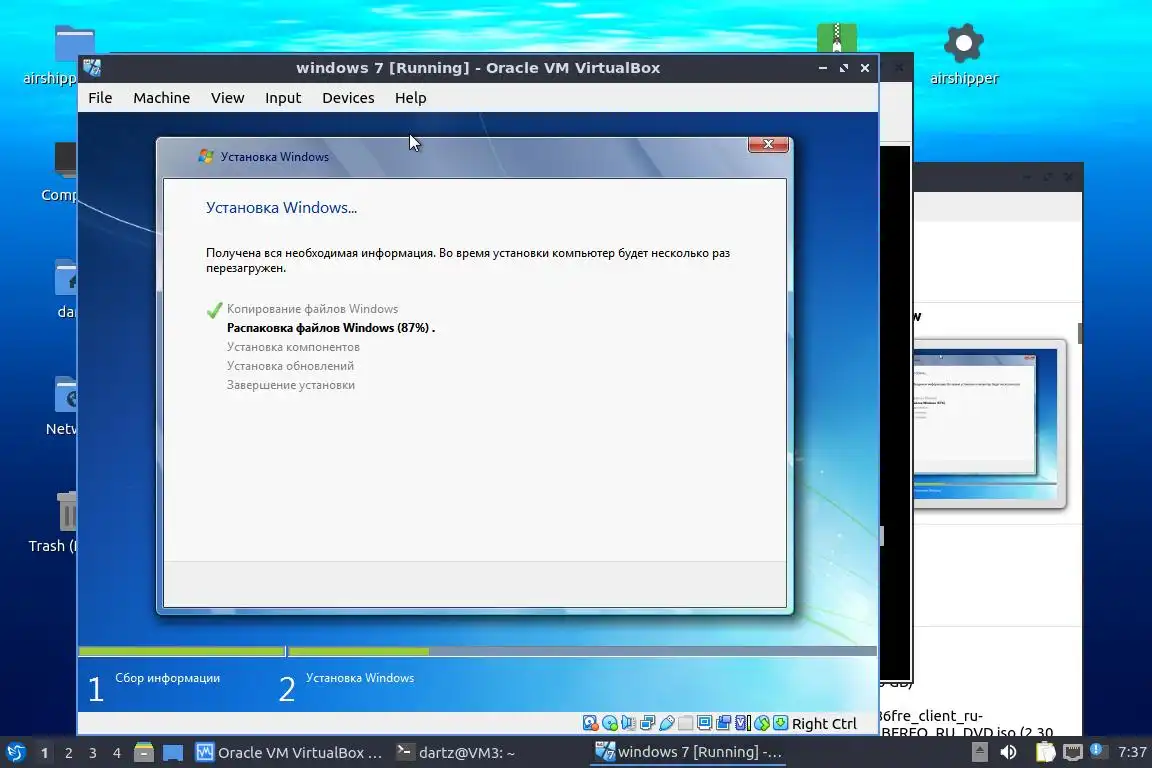
Task: Click the Сбор информации progress bar segment
Action: [x=181, y=651]
